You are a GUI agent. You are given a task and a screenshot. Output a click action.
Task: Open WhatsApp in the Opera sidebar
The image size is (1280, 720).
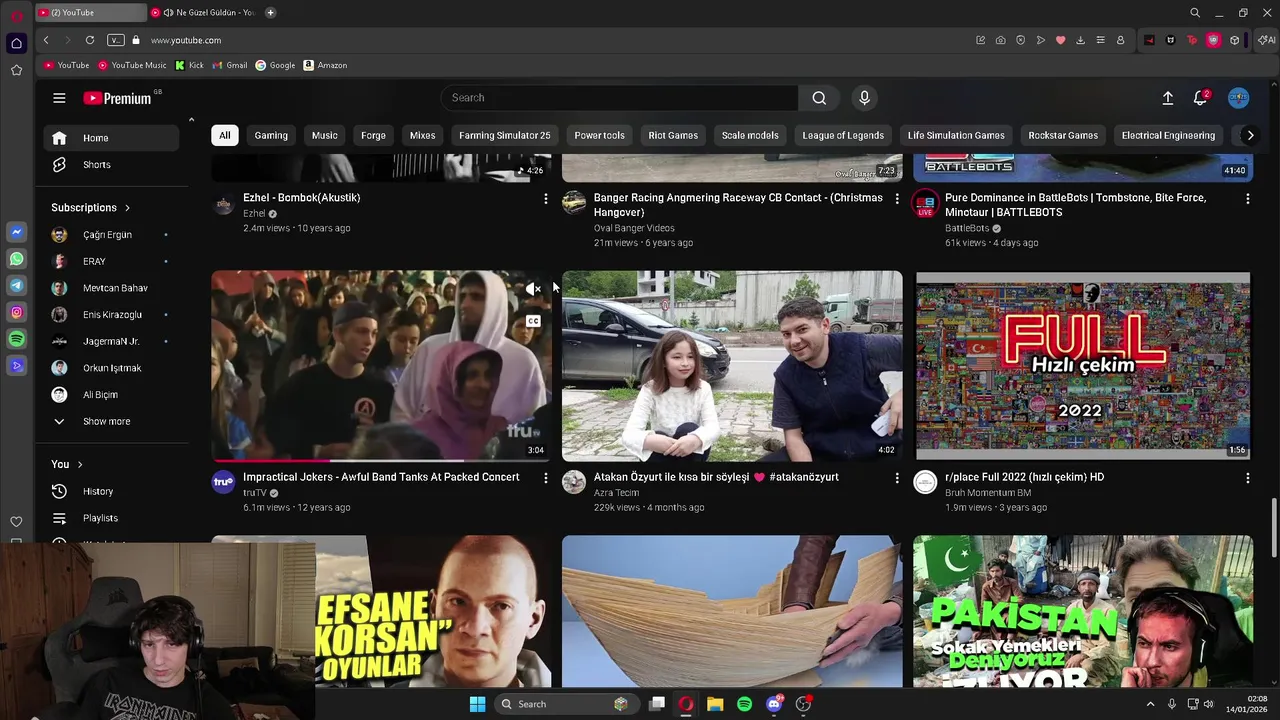point(16,259)
